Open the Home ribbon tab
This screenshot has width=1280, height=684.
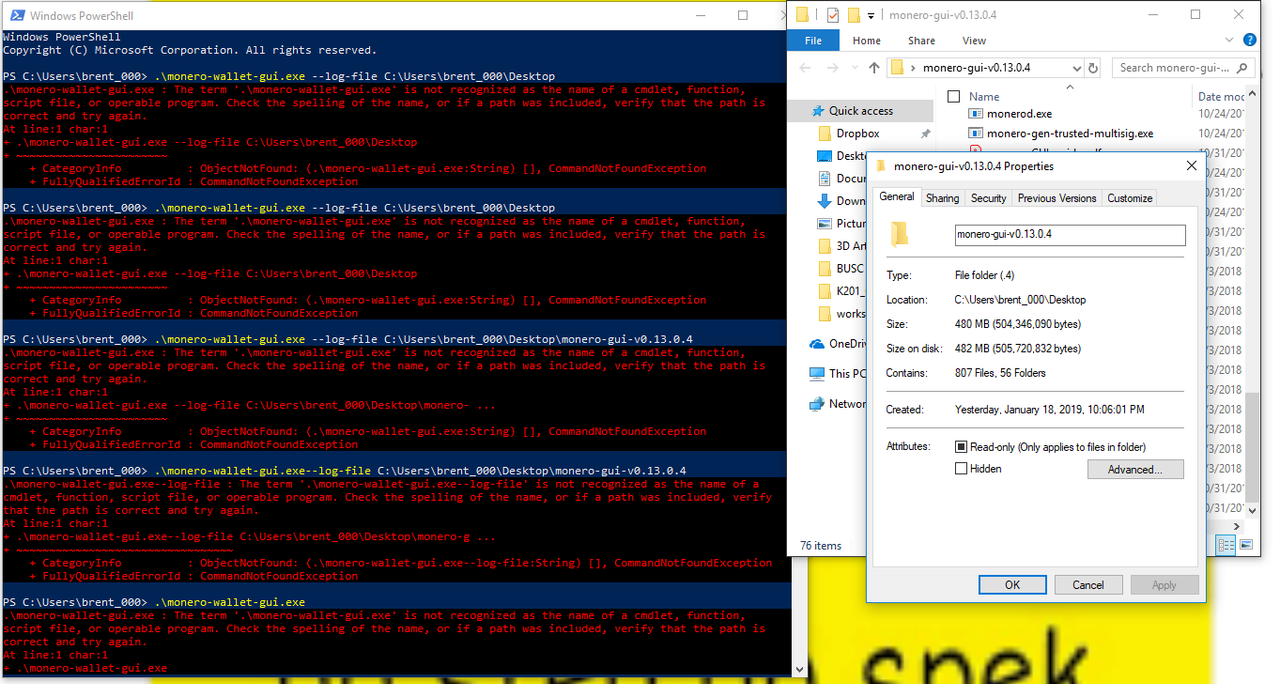tap(866, 41)
